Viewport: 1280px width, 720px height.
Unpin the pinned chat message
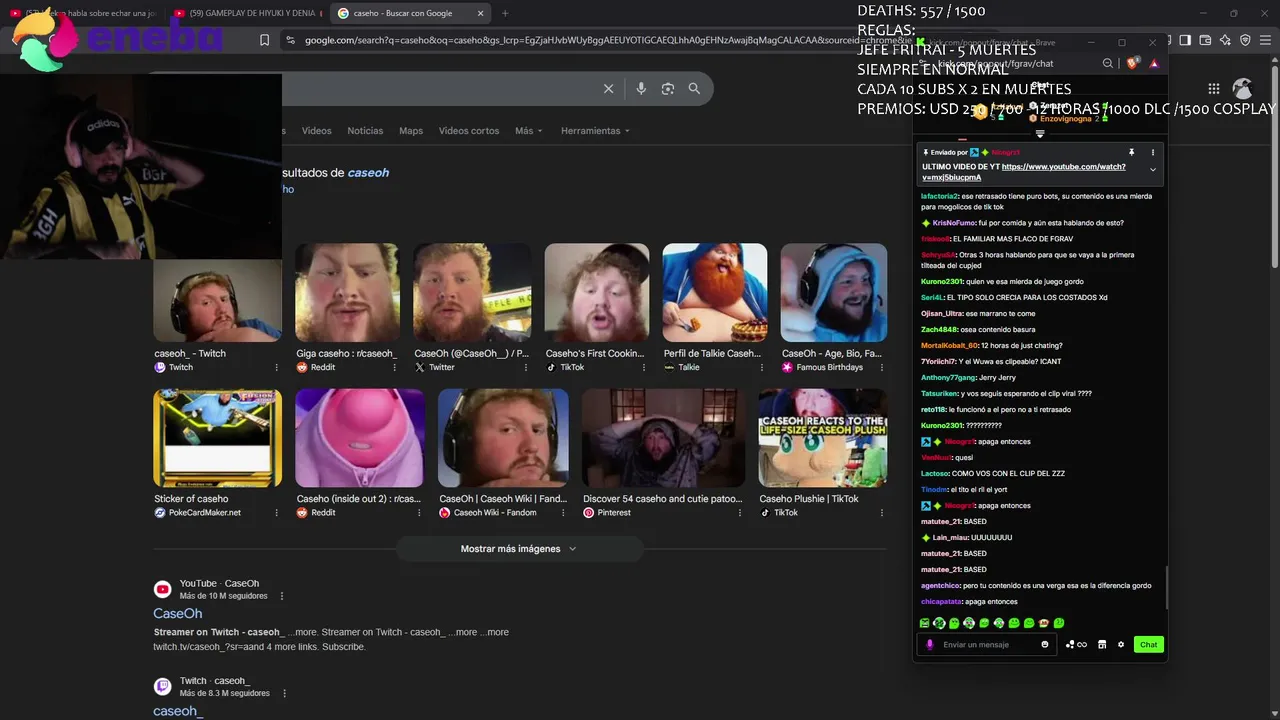click(x=1132, y=152)
